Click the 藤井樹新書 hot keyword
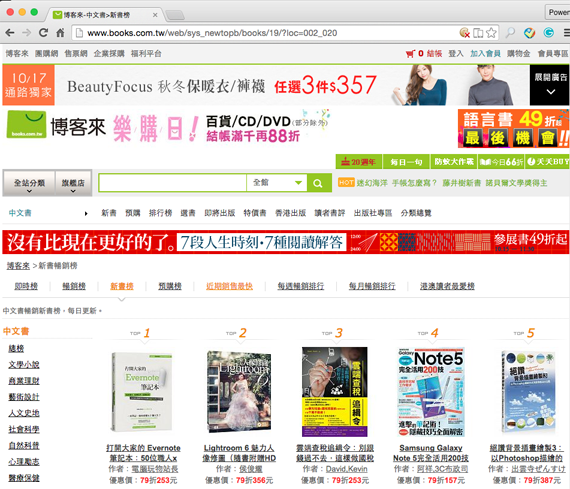570x489 pixels. click(462, 183)
